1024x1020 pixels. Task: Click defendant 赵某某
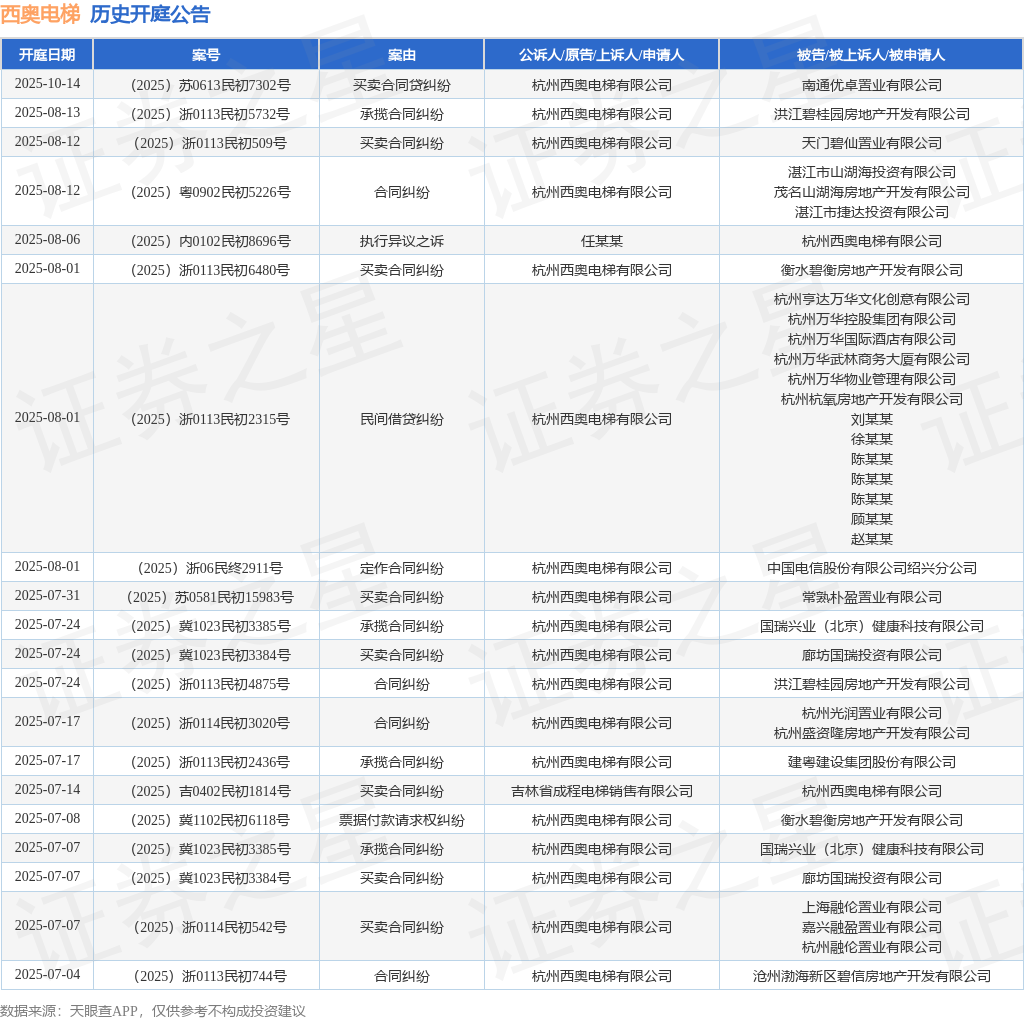pyautogui.click(x=871, y=539)
